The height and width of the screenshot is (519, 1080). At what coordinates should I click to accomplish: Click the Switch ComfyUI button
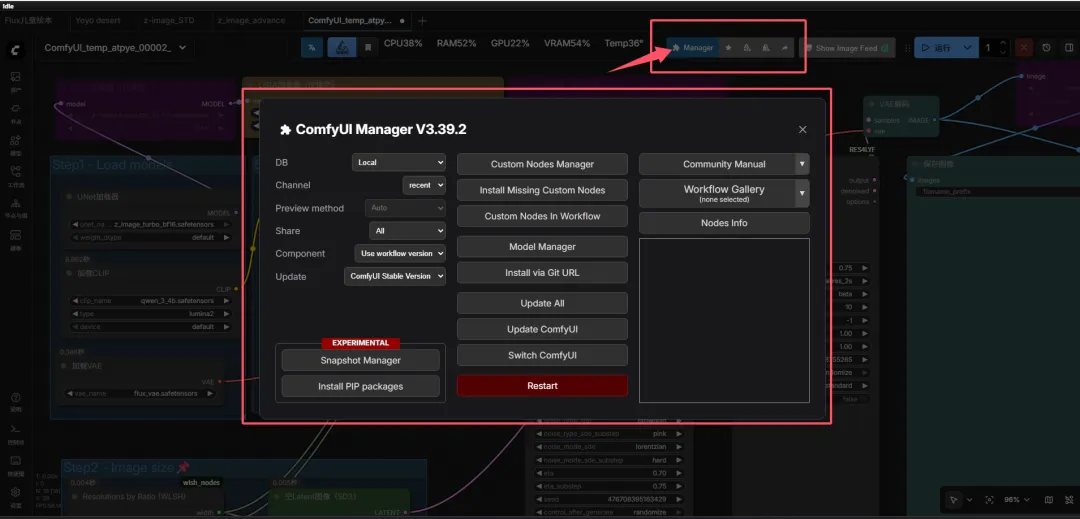[542, 355]
